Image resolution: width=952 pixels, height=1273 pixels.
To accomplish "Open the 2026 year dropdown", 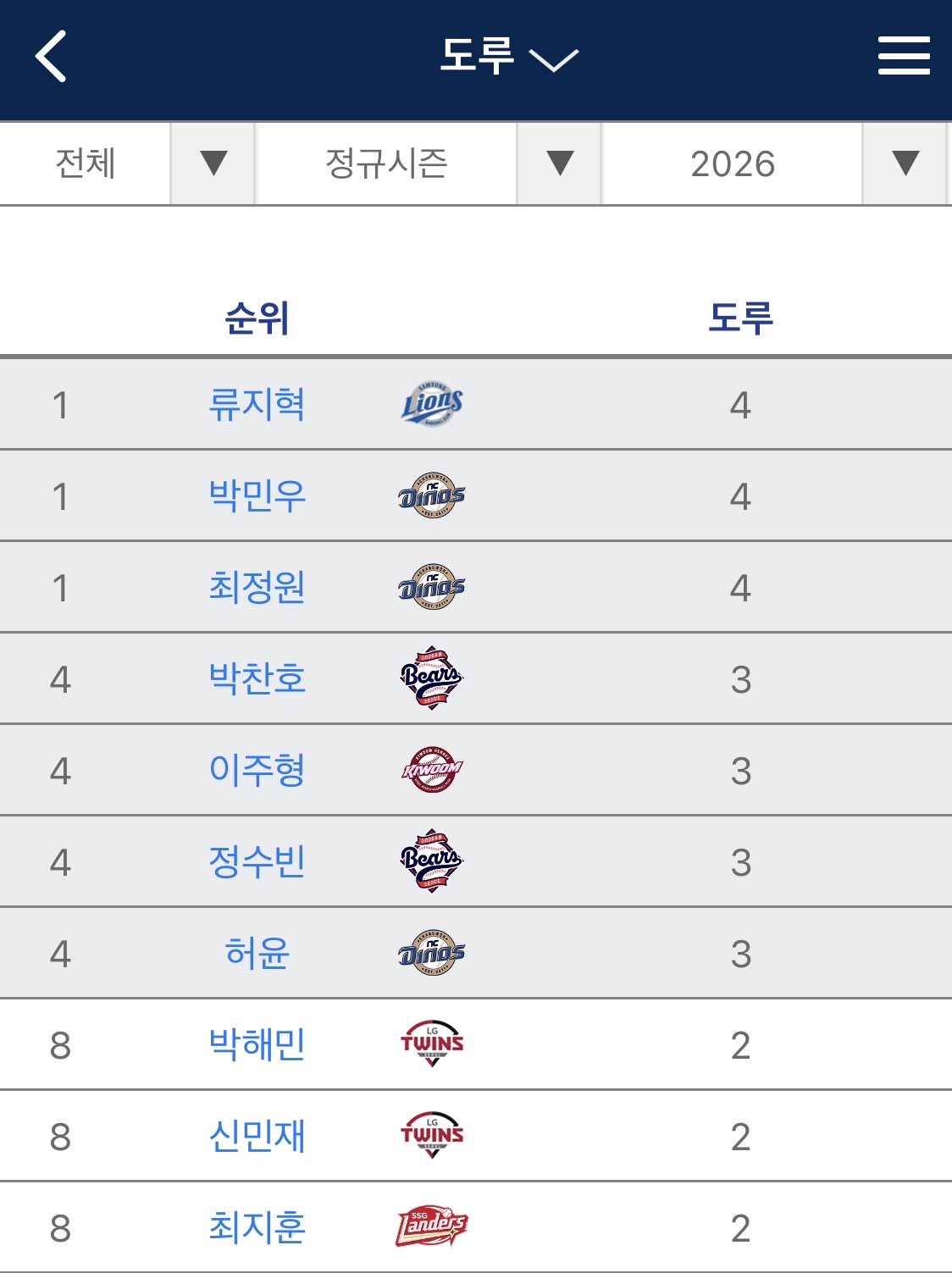I will 773,163.
